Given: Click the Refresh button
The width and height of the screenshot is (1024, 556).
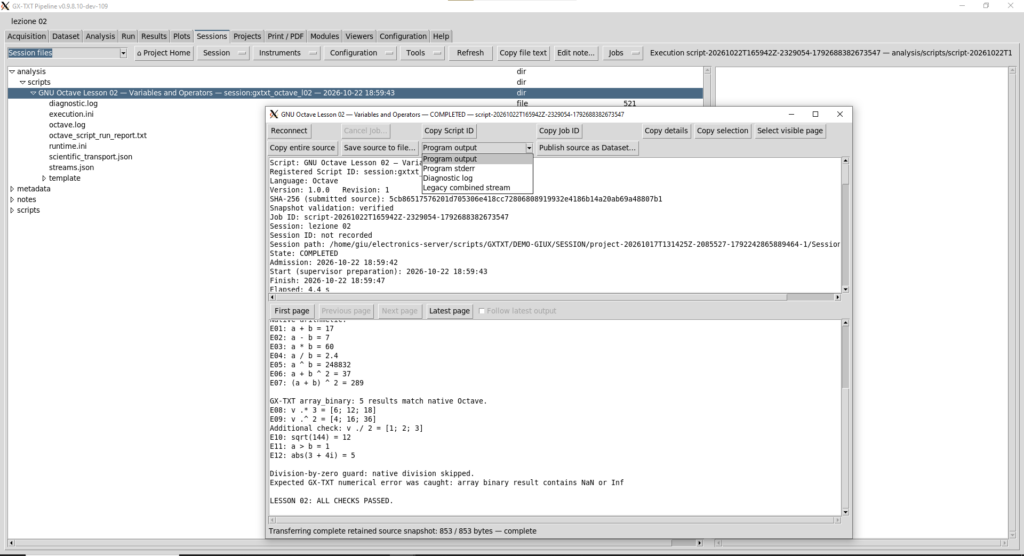Looking at the screenshot, I should tap(470, 53).
